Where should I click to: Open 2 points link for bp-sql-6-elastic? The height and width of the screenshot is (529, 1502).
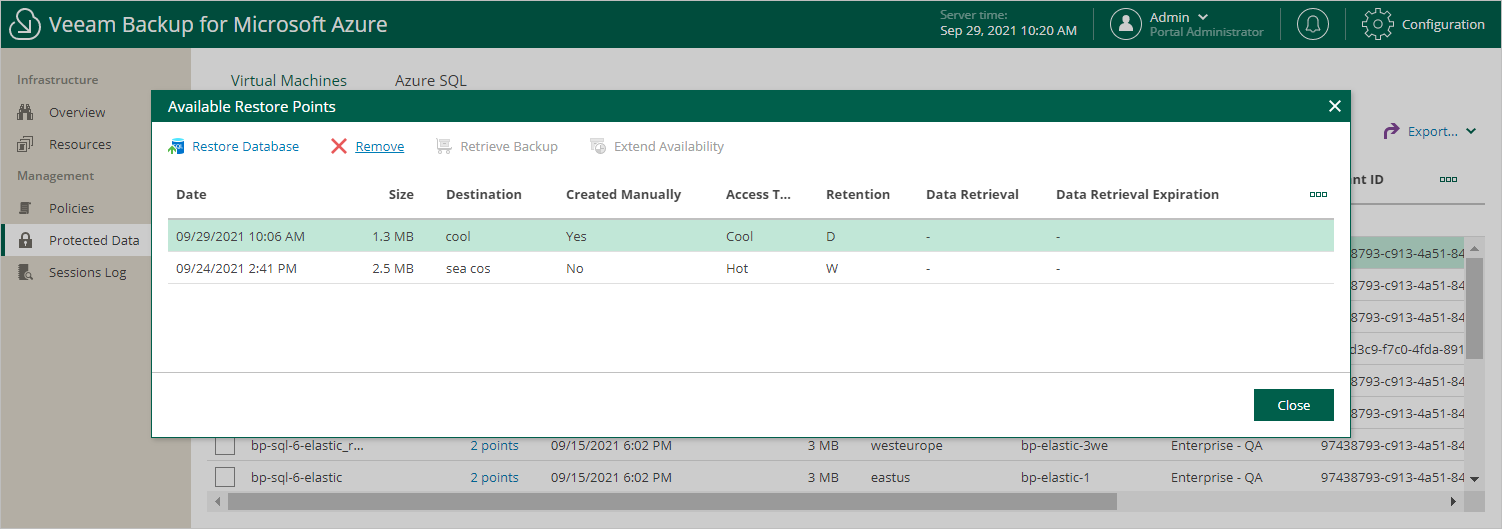[495, 477]
